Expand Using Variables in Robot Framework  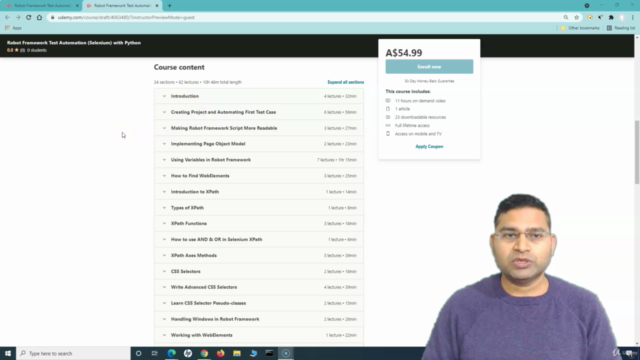tap(259, 160)
